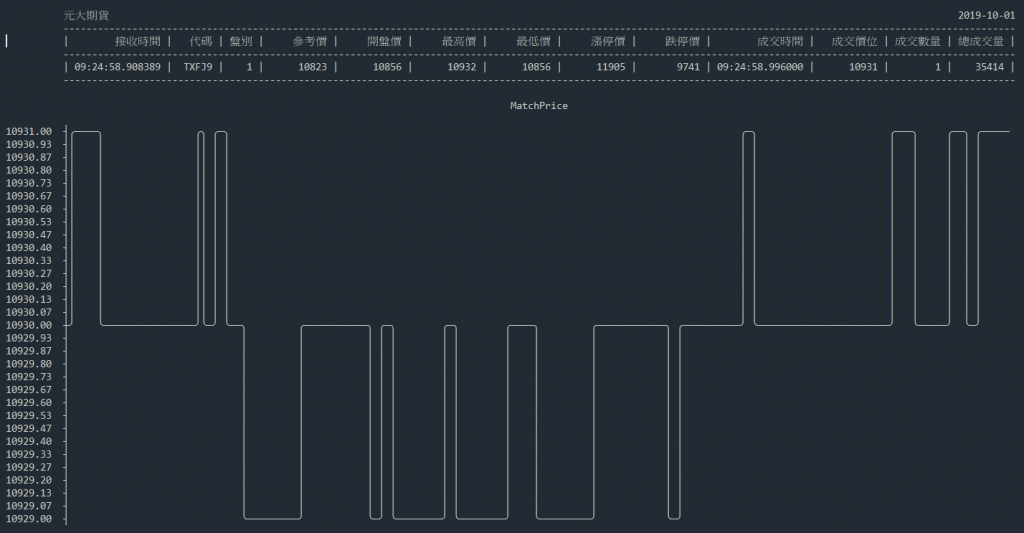Click the 10929.93 axis label
1024x533 pixels.
click(29, 338)
